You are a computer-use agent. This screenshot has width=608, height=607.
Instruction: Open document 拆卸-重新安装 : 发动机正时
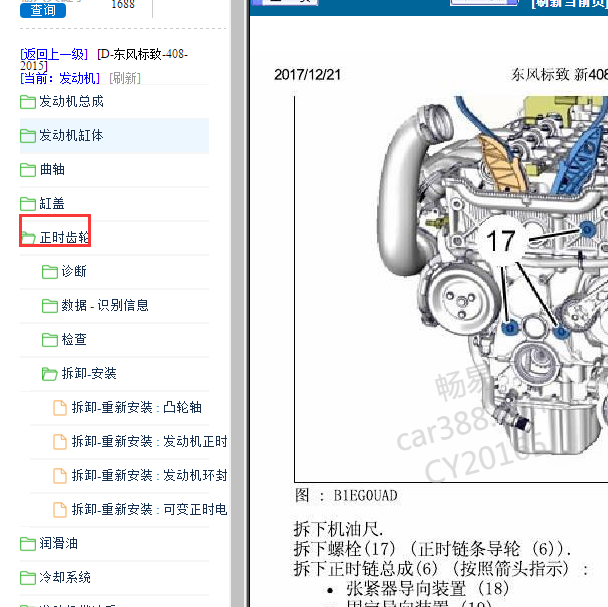click(149, 441)
